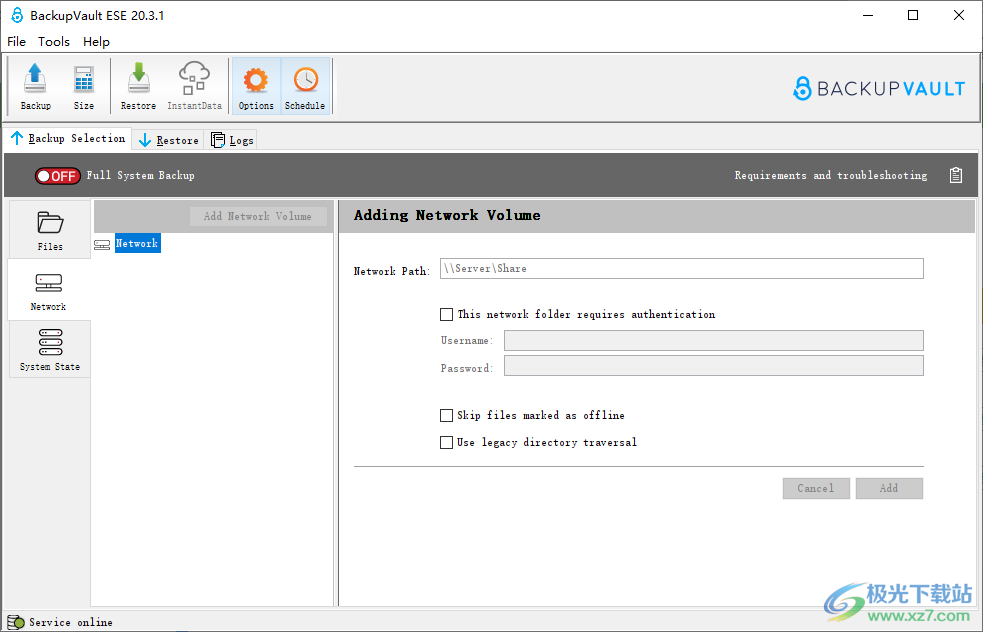Toggle the Full System Backup switch
The image size is (983, 632).
(57, 176)
